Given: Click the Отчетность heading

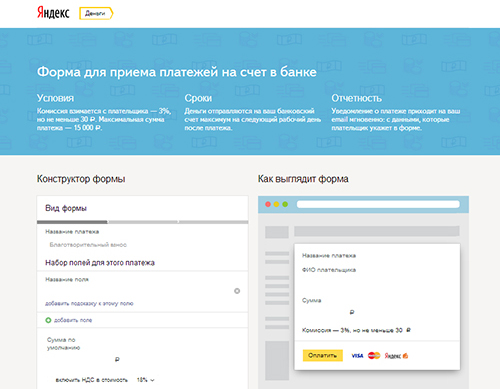Looking at the screenshot, I should (x=357, y=98).
